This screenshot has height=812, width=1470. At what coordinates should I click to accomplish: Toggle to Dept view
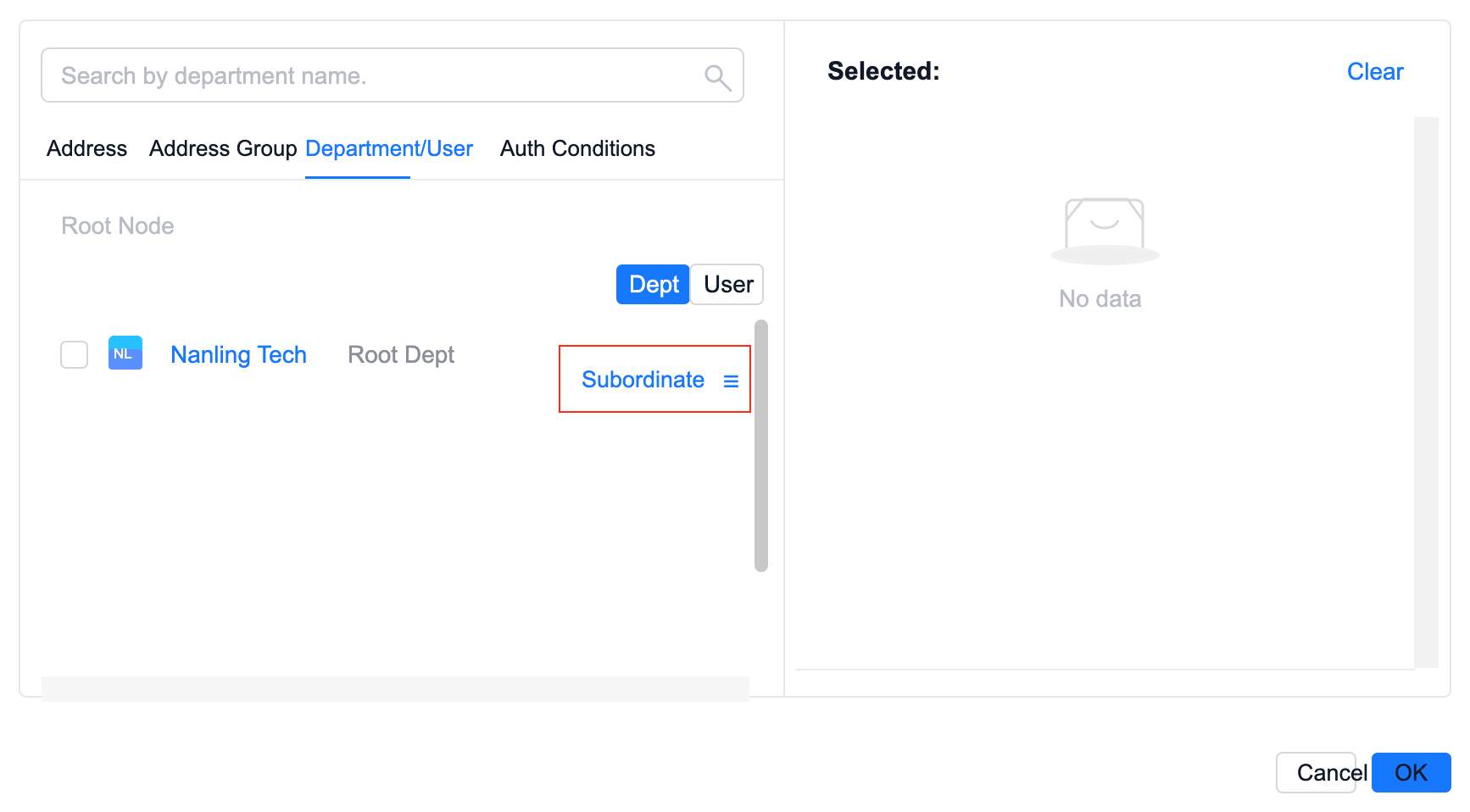[653, 284]
